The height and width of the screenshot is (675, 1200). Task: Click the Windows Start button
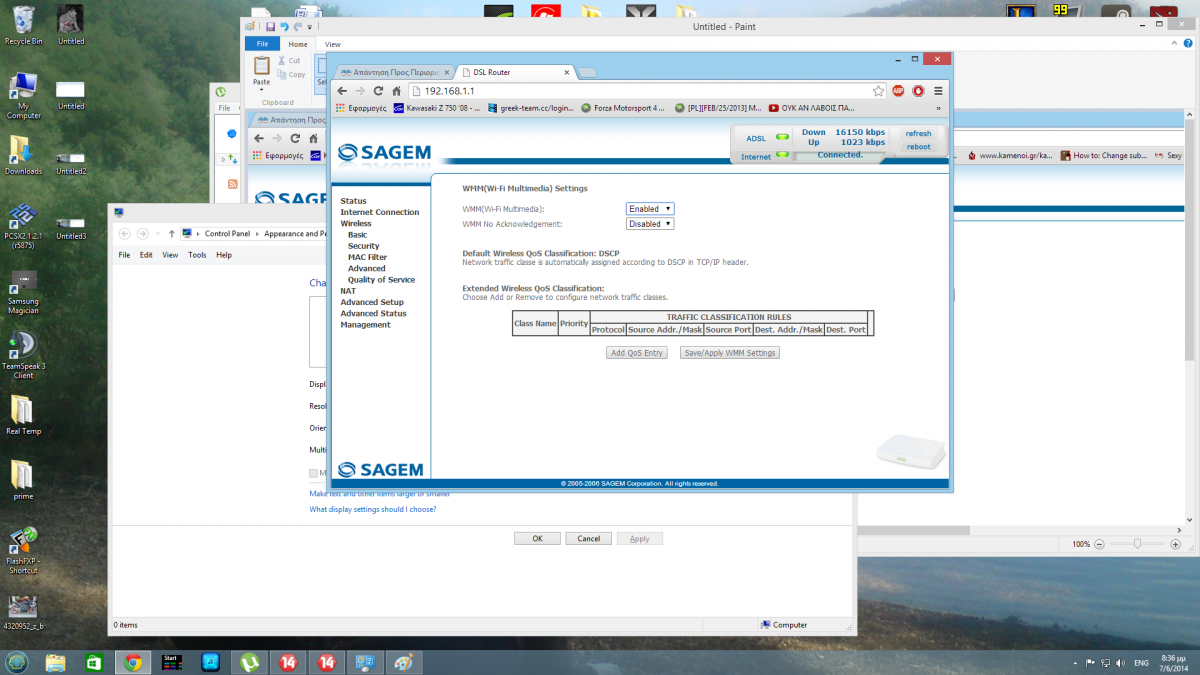pos(17,662)
